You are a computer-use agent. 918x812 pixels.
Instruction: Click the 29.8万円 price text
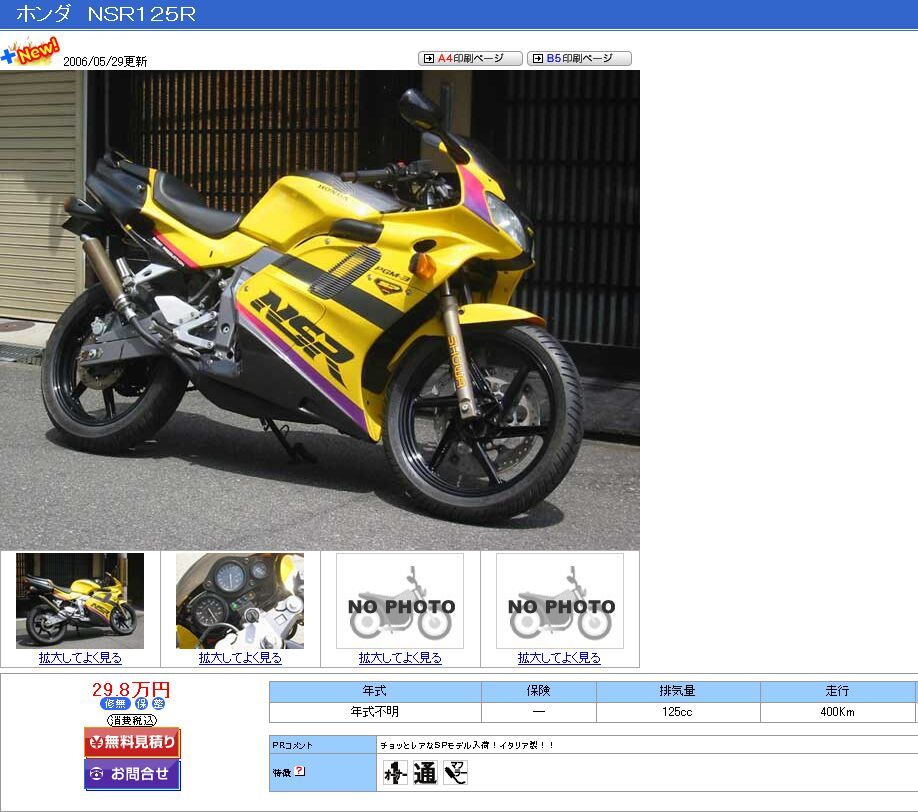click(x=131, y=689)
